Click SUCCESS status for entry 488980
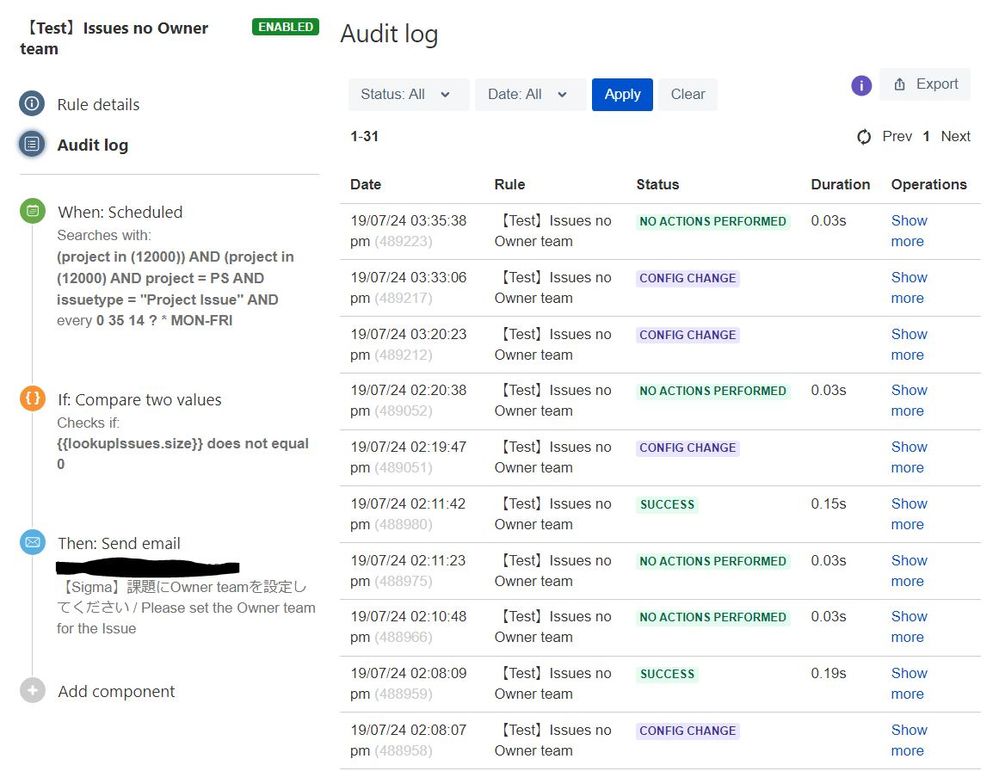 click(667, 505)
